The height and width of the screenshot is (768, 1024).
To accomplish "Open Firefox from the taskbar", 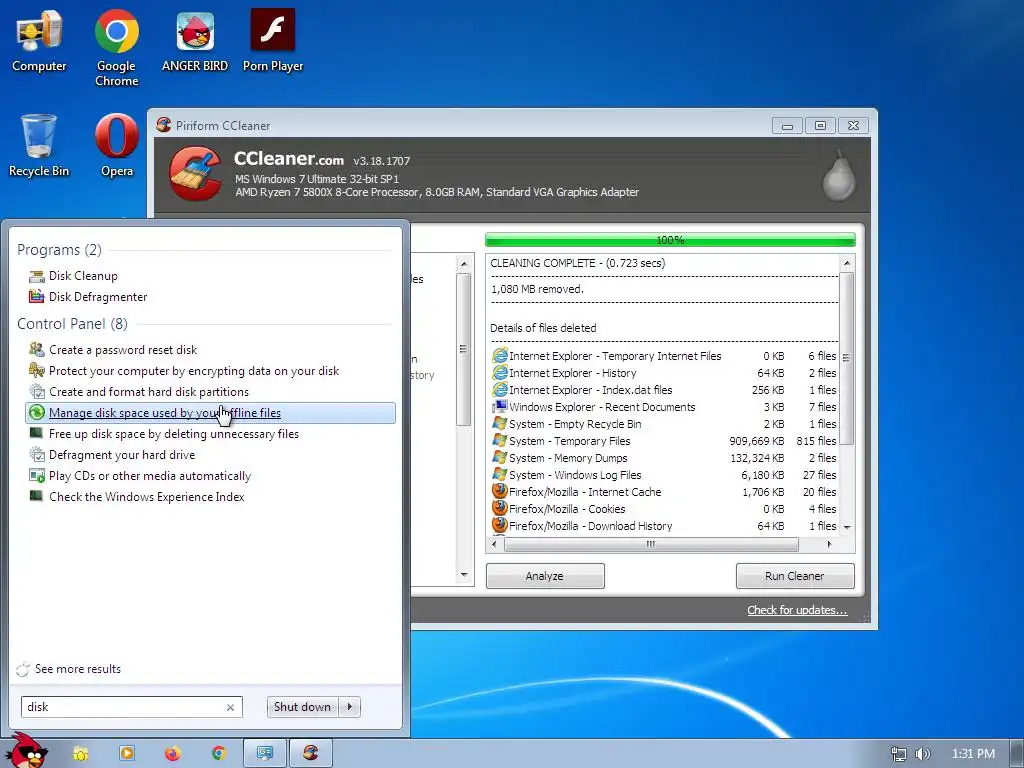I will coord(172,754).
